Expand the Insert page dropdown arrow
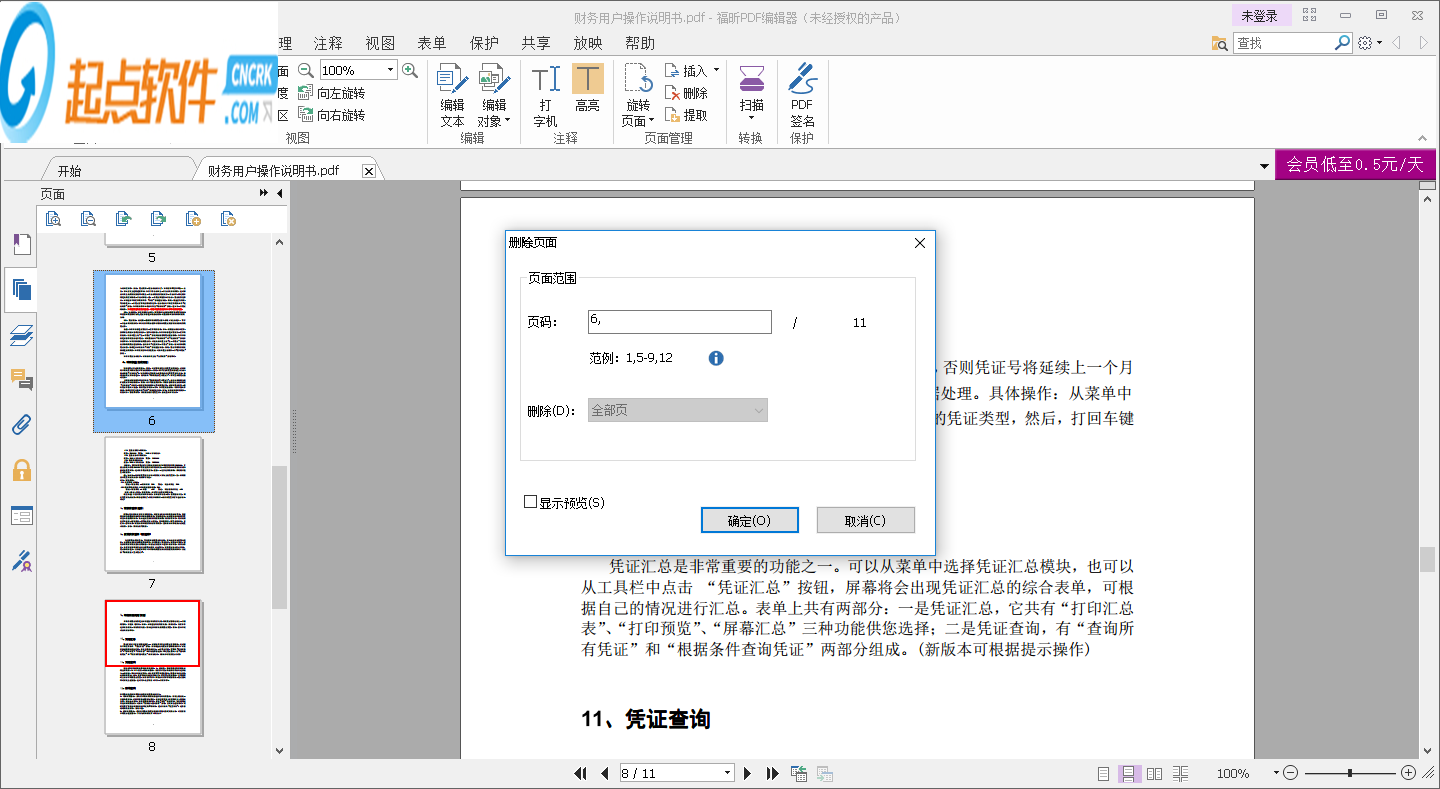 pyautogui.click(x=716, y=70)
